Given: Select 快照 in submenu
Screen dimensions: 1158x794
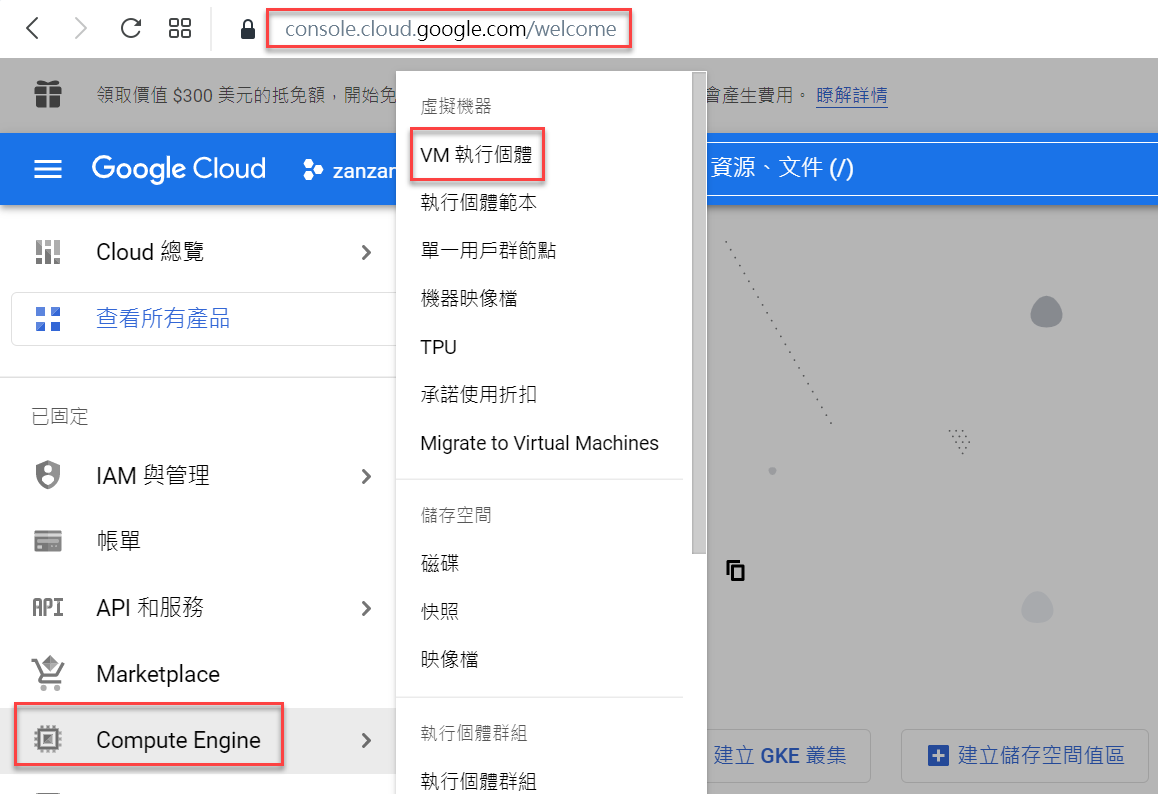Looking at the screenshot, I should click(439, 612).
